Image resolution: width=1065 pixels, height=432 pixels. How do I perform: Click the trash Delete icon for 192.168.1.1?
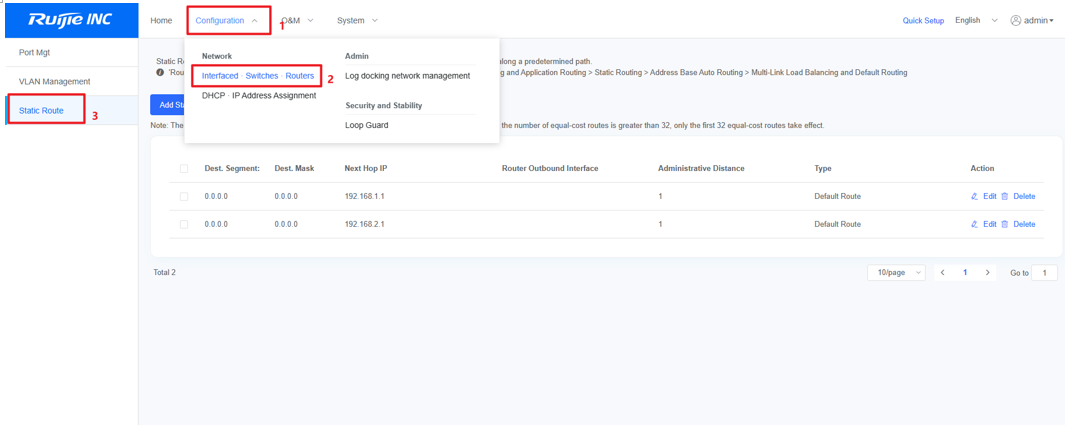[1005, 196]
